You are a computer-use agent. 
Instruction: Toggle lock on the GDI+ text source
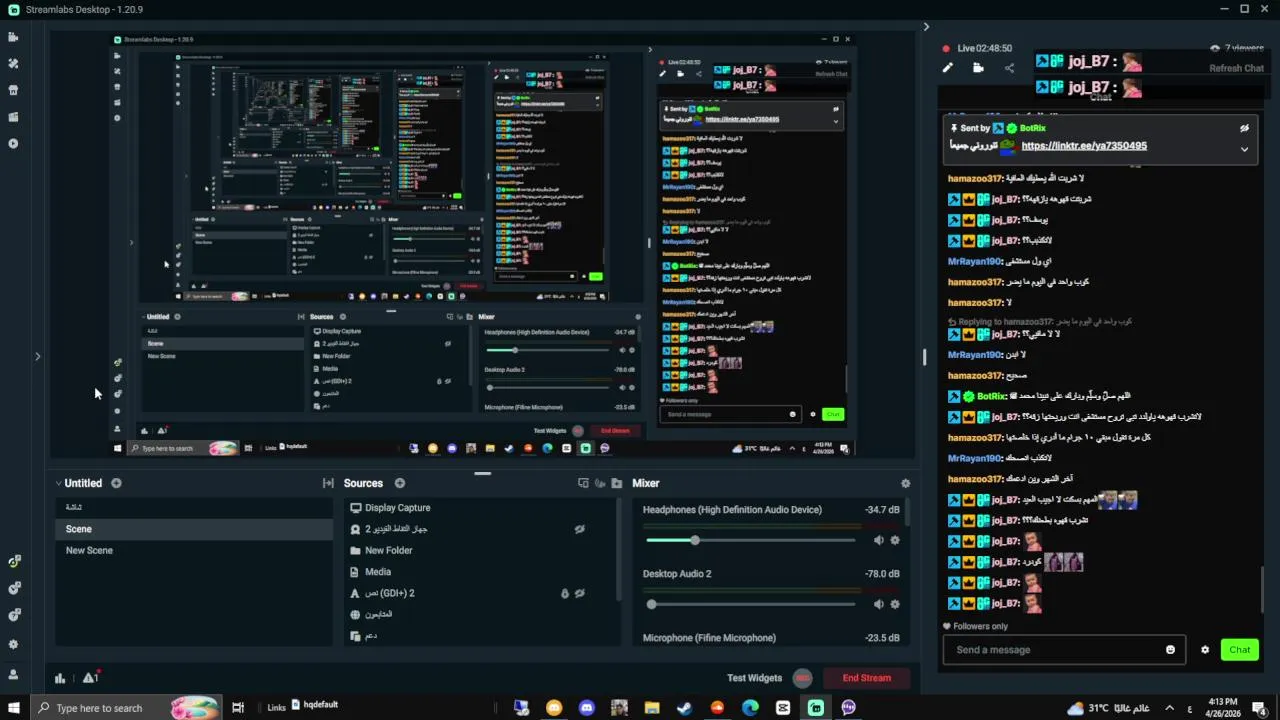(x=564, y=593)
